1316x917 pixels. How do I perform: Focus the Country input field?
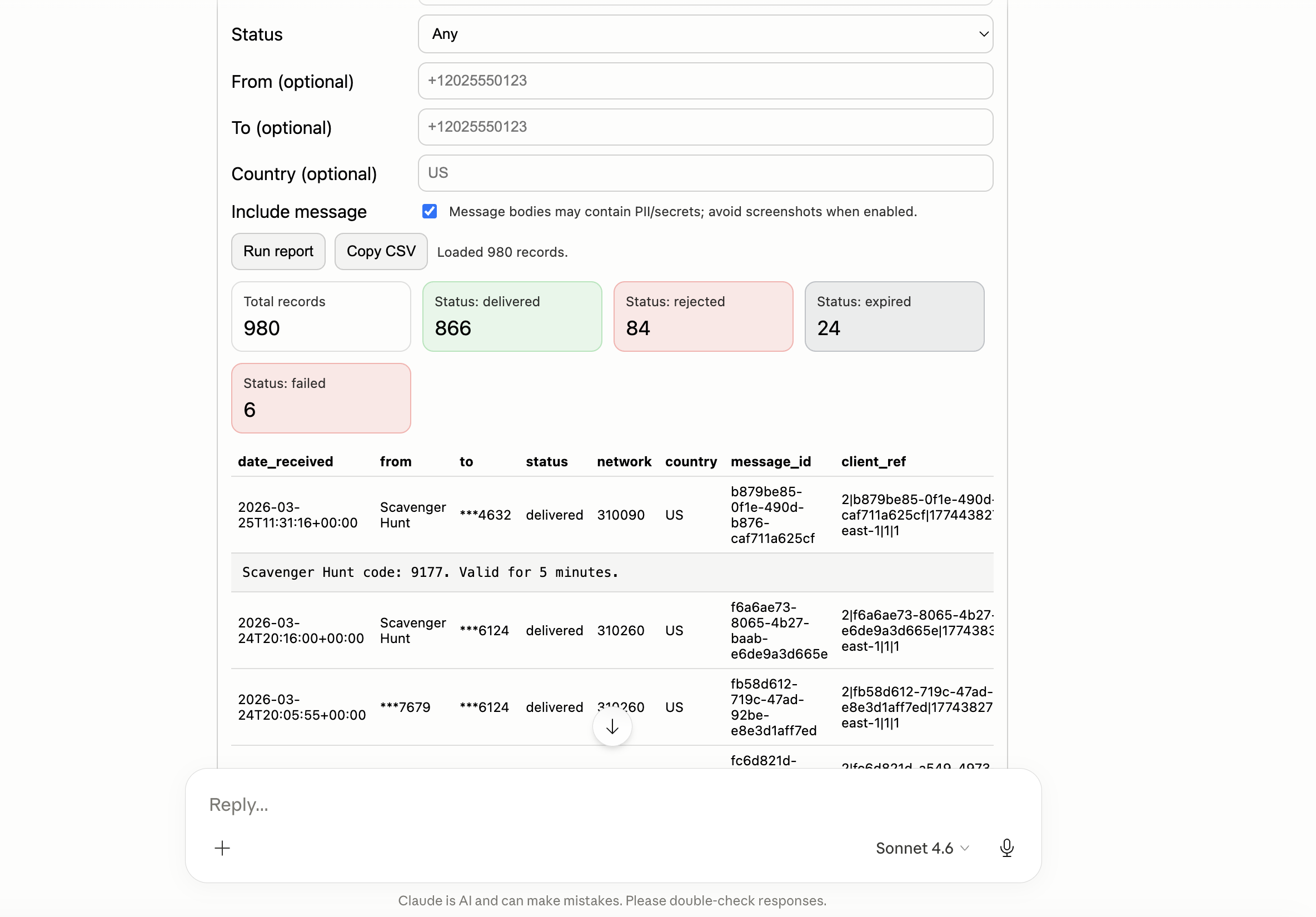(705, 173)
